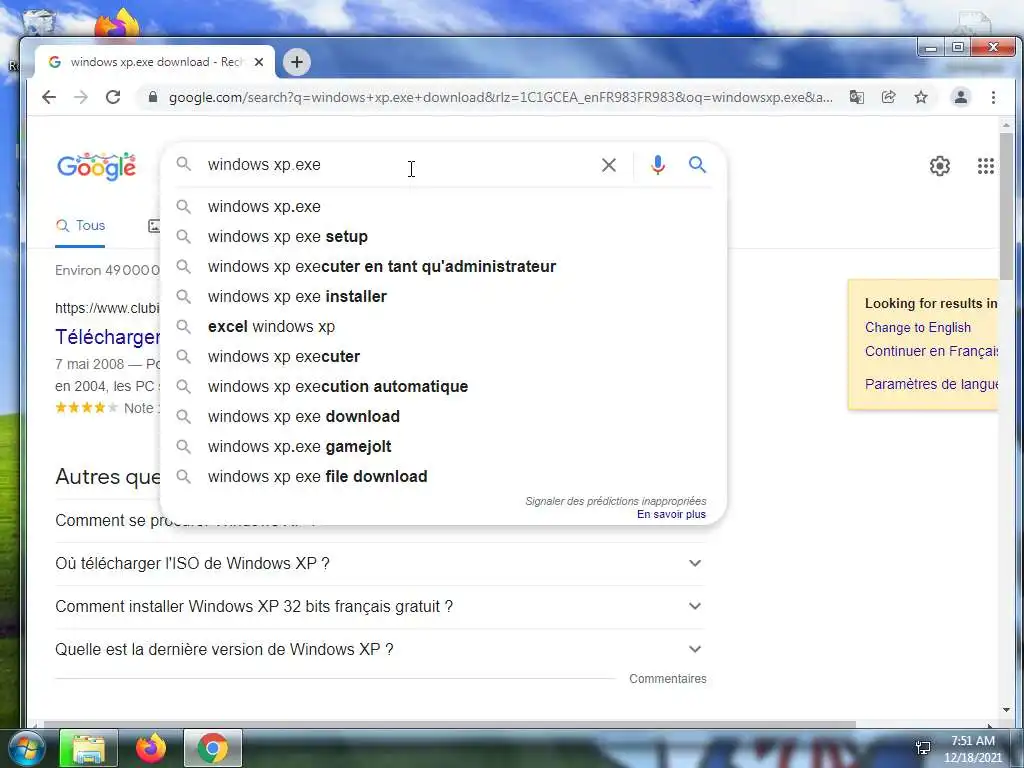This screenshot has height=768, width=1024.
Task: Open a new tab with plus button
Action: 296,62
